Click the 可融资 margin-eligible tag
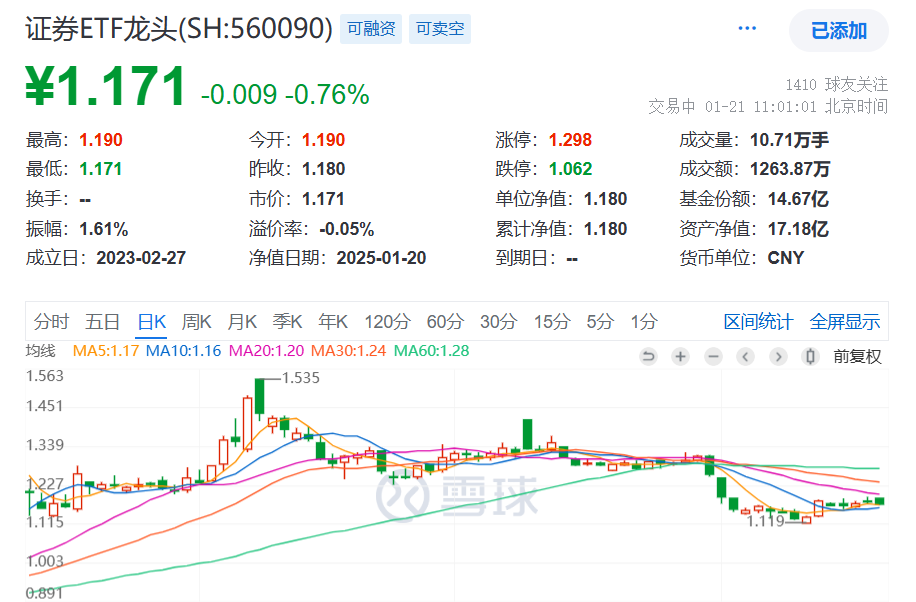916x602 pixels. (371, 30)
